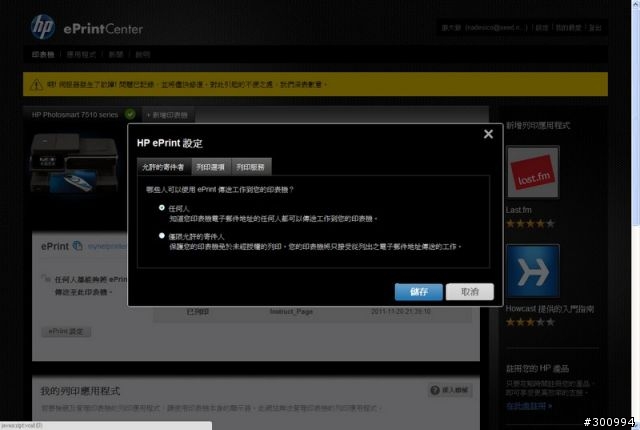Select the 允許的寄件者 tab

click(164, 167)
